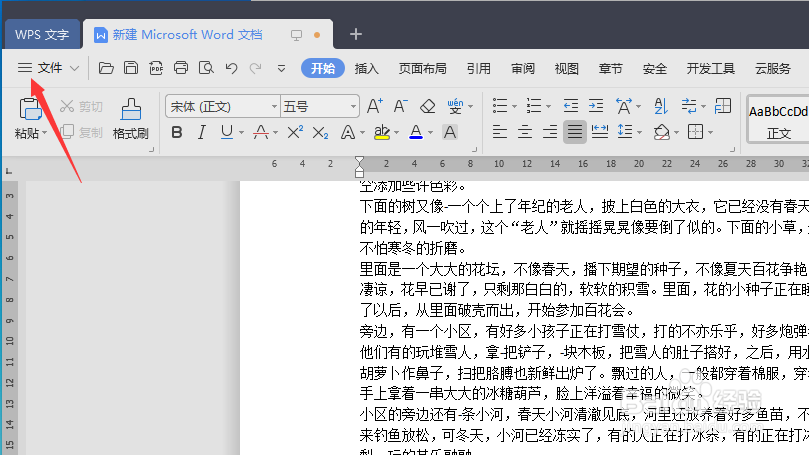Apply yellow text highlight color
Viewport: 809px width, 455px height.
click(382, 133)
